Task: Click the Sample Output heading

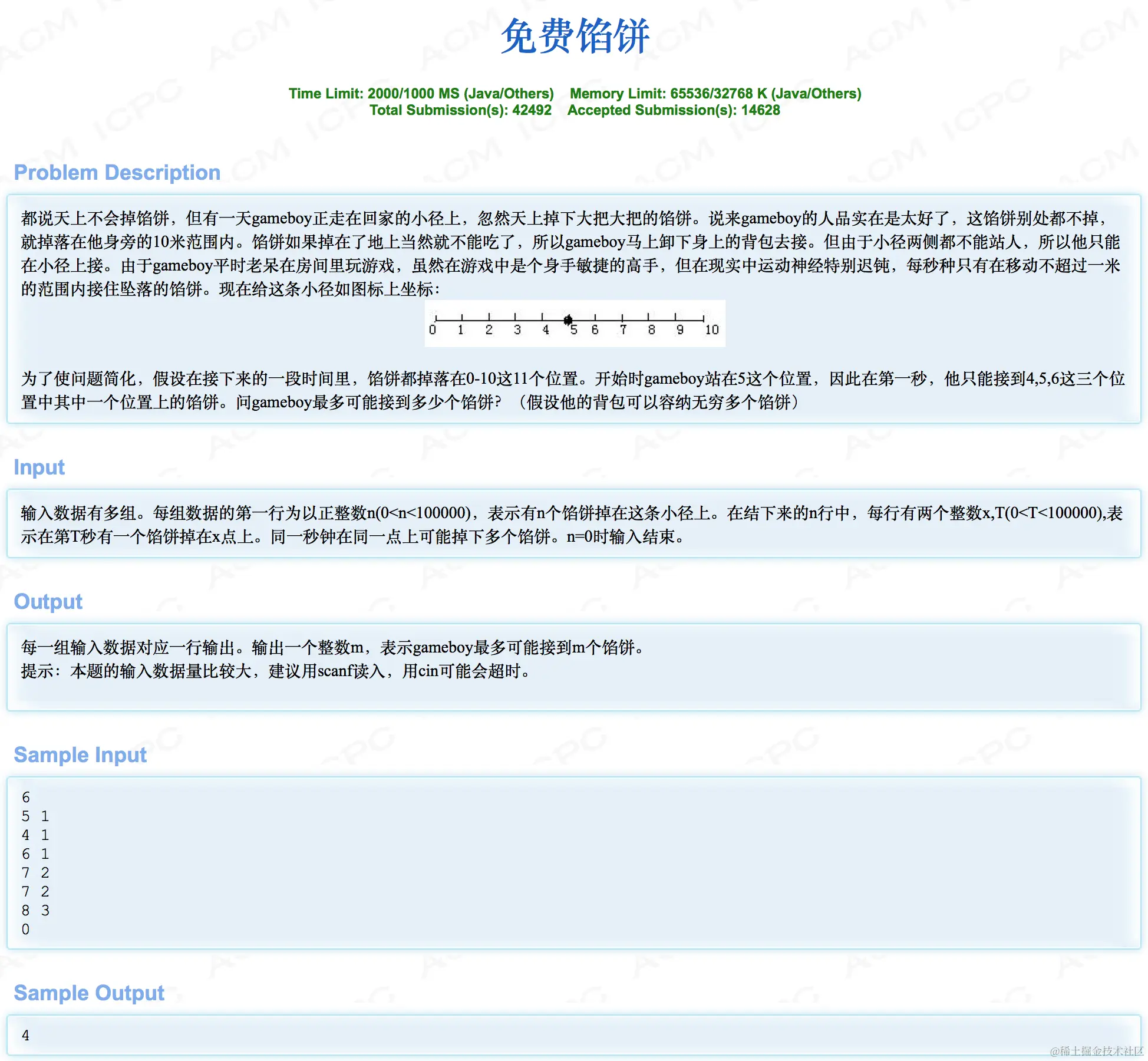Action: click(x=89, y=993)
